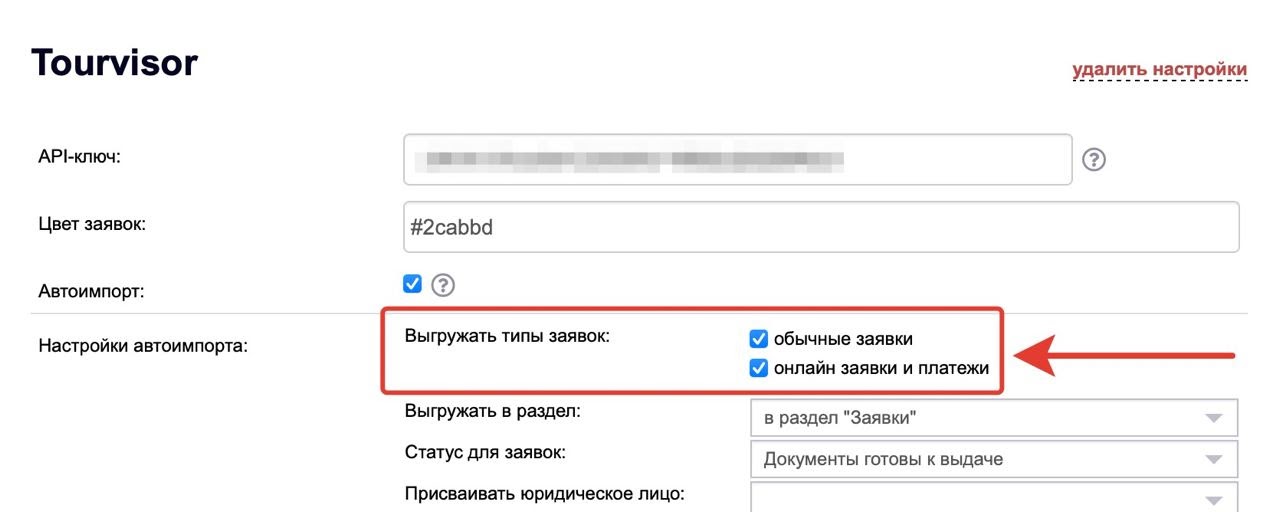The width and height of the screenshot is (1280, 512).
Task: Click the Настройки автоимпорта section label
Action: click(x=142, y=346)
